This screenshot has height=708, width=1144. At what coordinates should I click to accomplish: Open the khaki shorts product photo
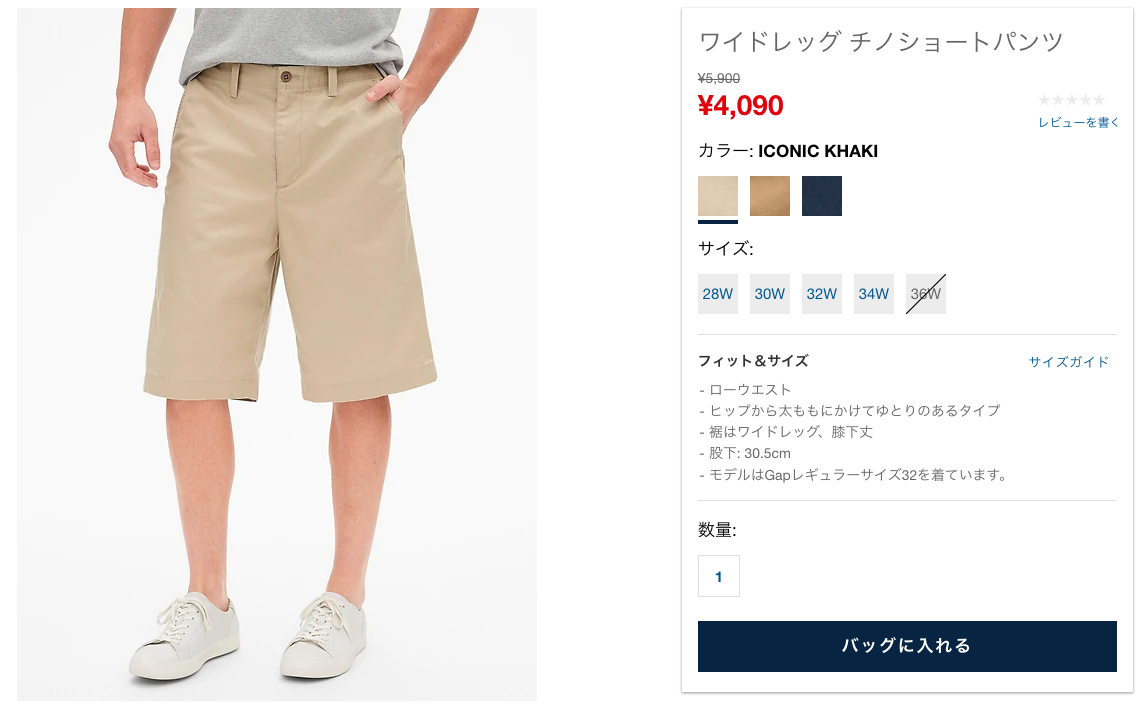277,354
